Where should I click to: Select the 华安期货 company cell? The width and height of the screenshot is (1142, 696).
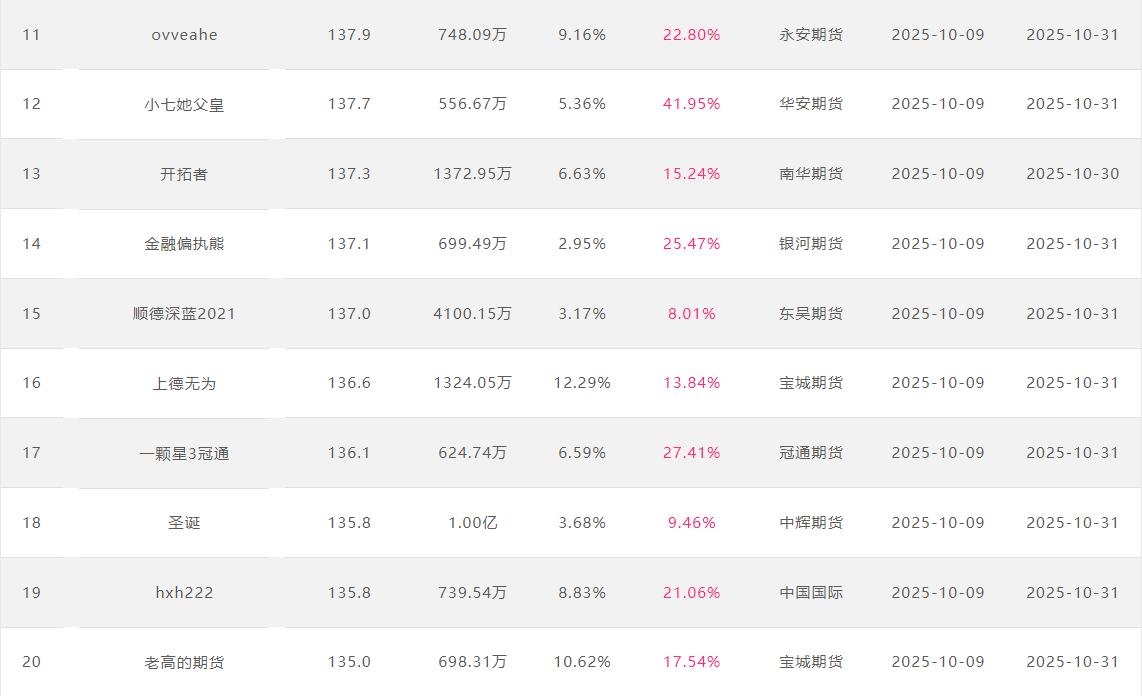(811, 104)
